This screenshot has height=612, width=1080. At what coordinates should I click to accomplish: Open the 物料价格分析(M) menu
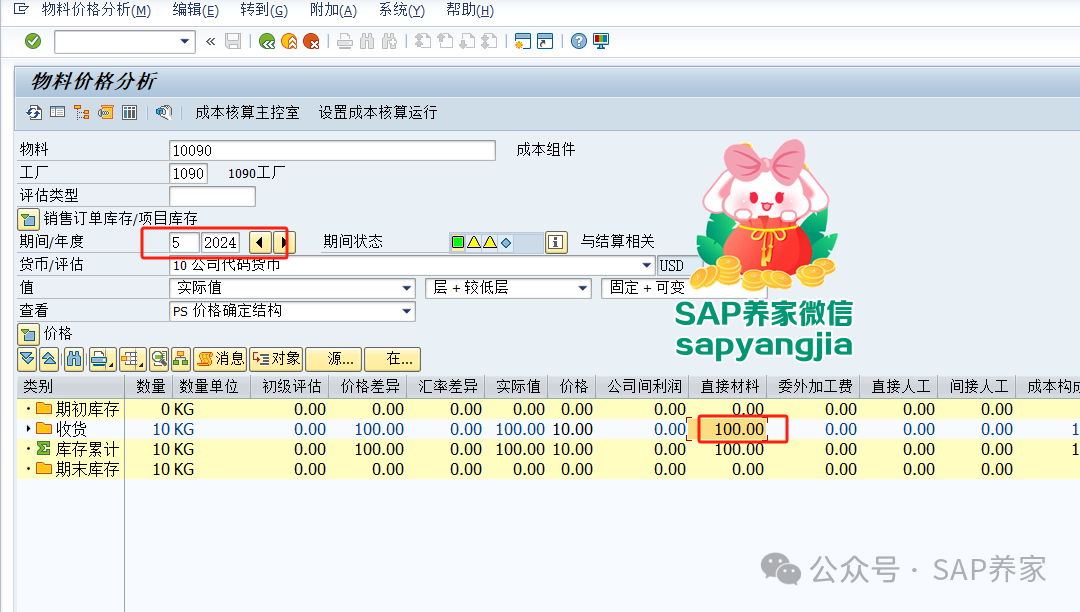point(96,10)
